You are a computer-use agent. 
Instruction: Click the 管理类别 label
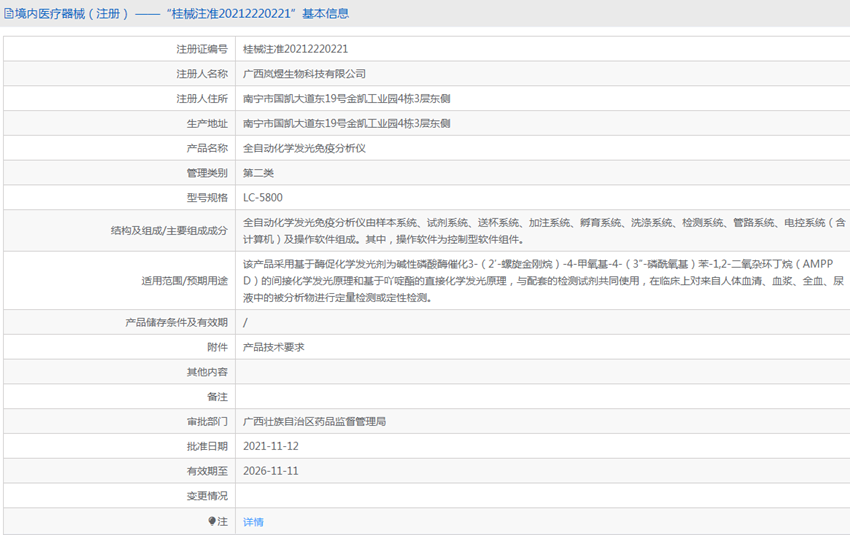[207, 173]
